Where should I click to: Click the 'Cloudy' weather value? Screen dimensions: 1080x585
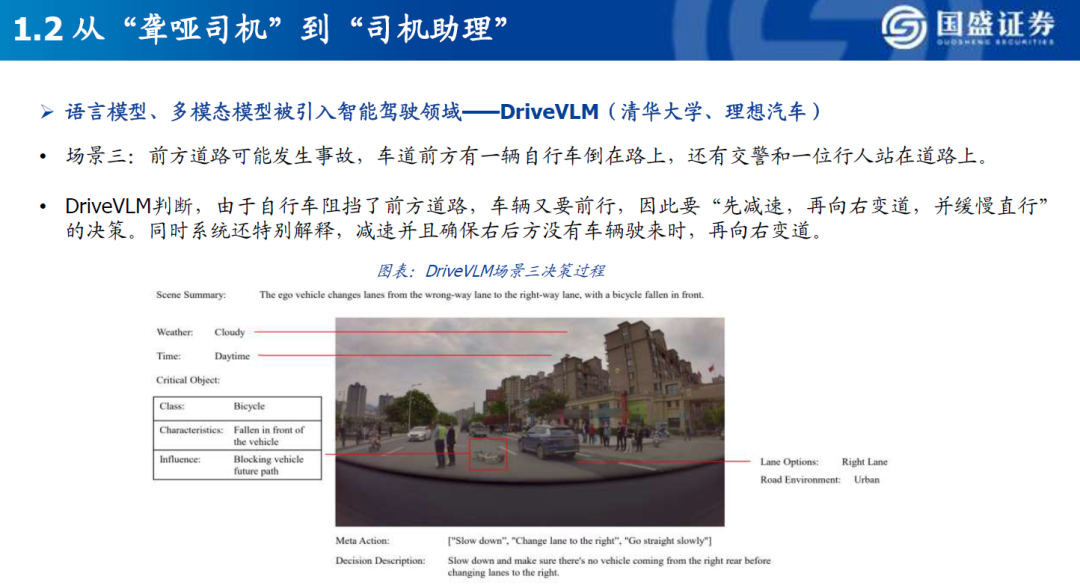coord(229,332)
